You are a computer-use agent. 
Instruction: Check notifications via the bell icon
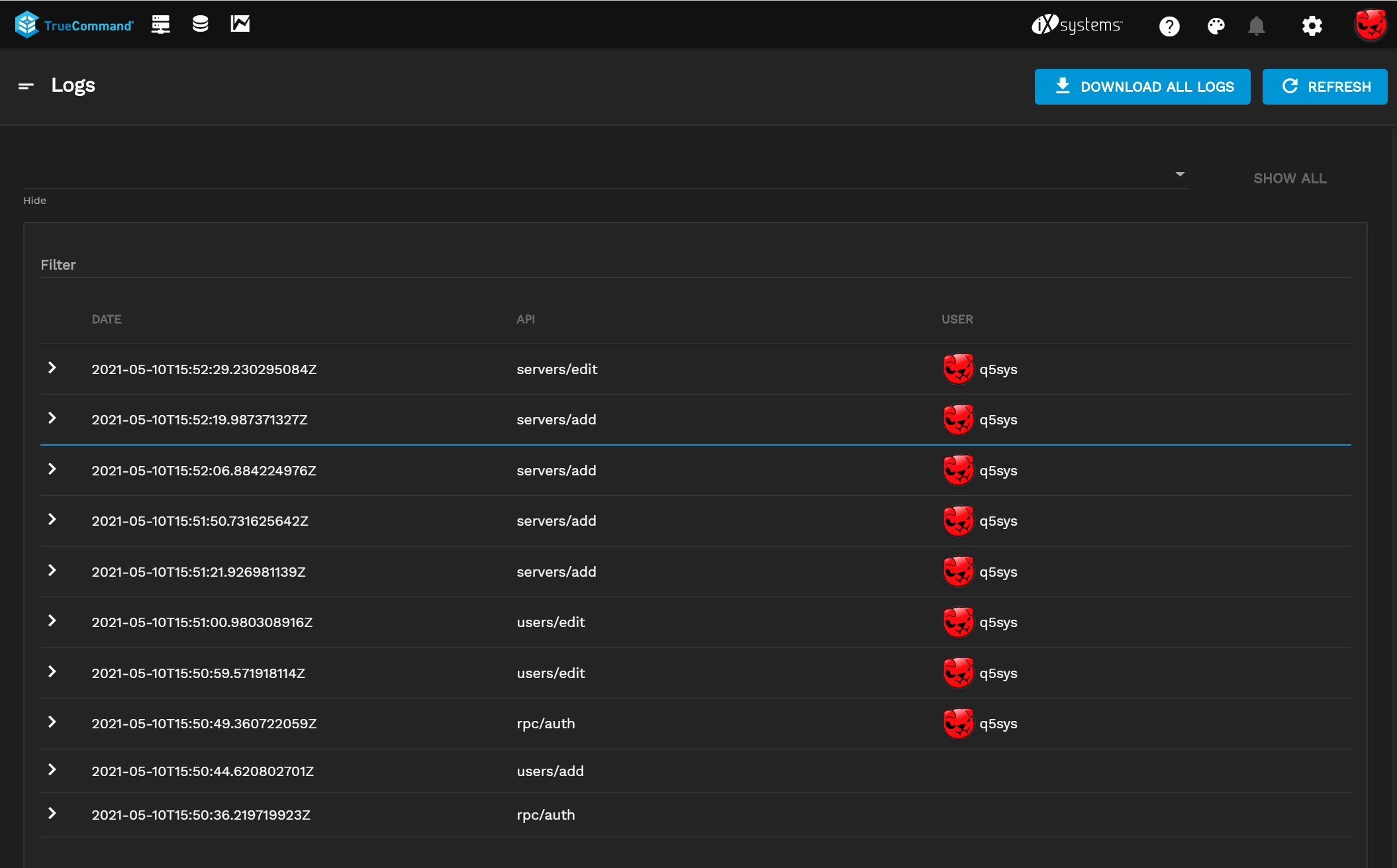pos(1257,26)
